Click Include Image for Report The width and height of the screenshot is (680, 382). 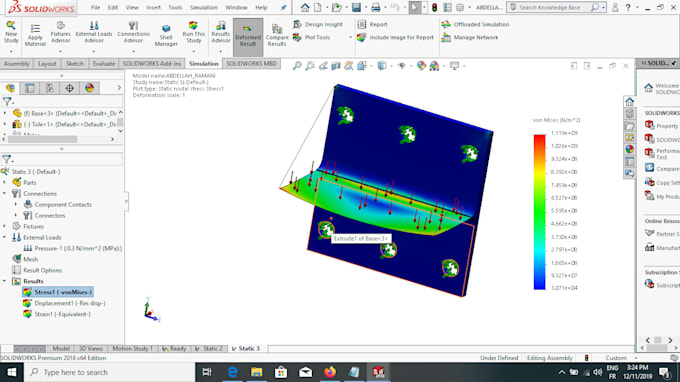click(396, 37)
